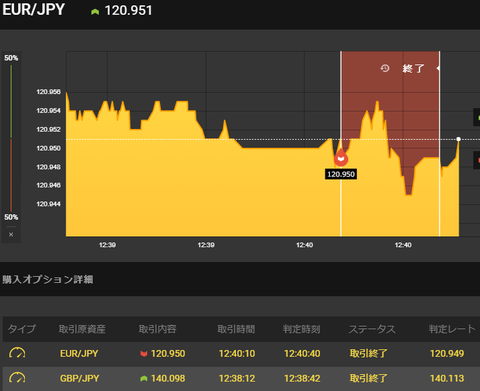Click the green bar of sentiment gauge
This screenshot has width=480, height=391.
tap(11, 101)
